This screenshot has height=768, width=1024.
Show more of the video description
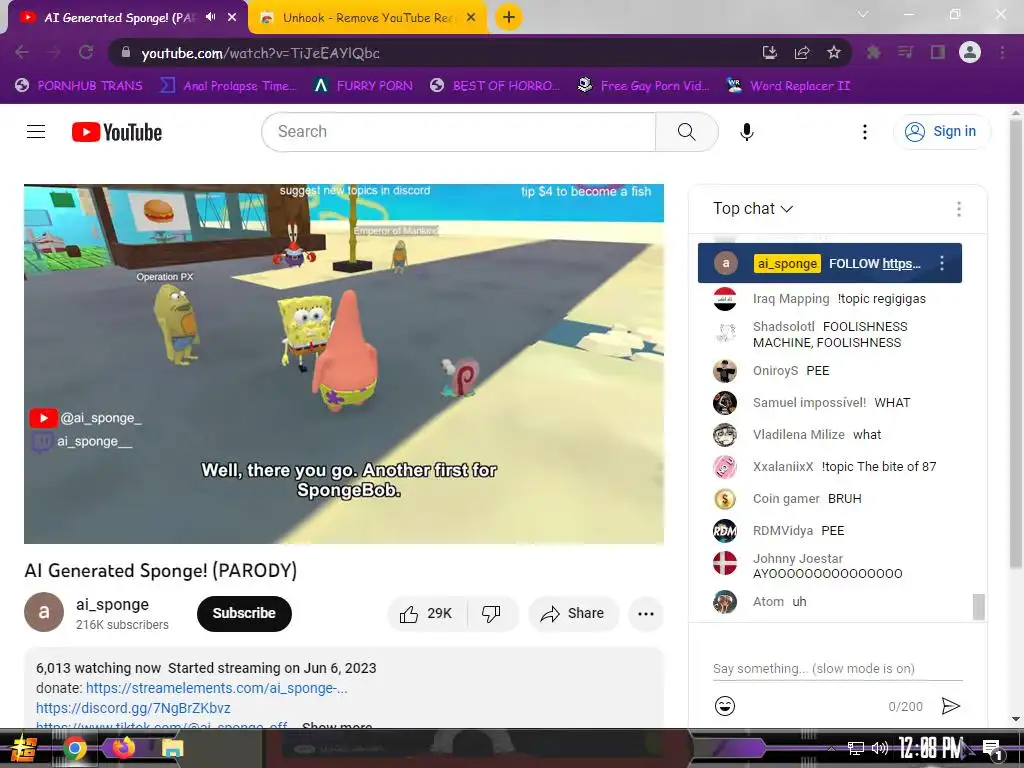pos(337,725)
